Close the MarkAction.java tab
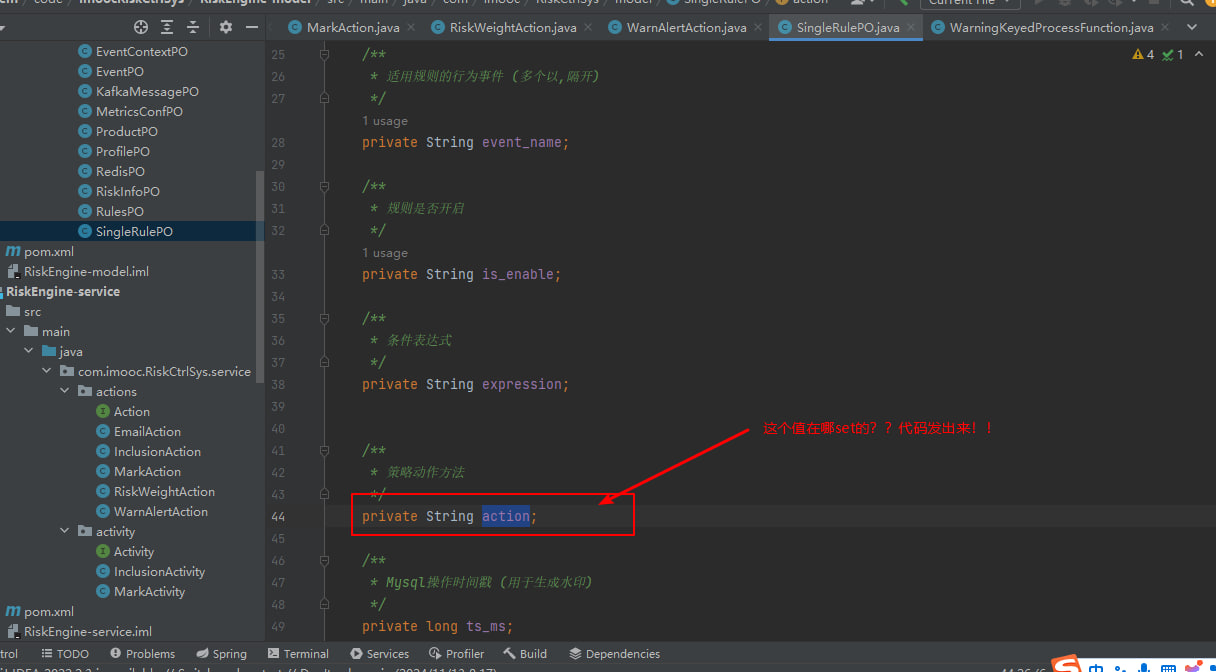Image resolution: width=1216 pixels, height=672 pixels. point(413,28)
